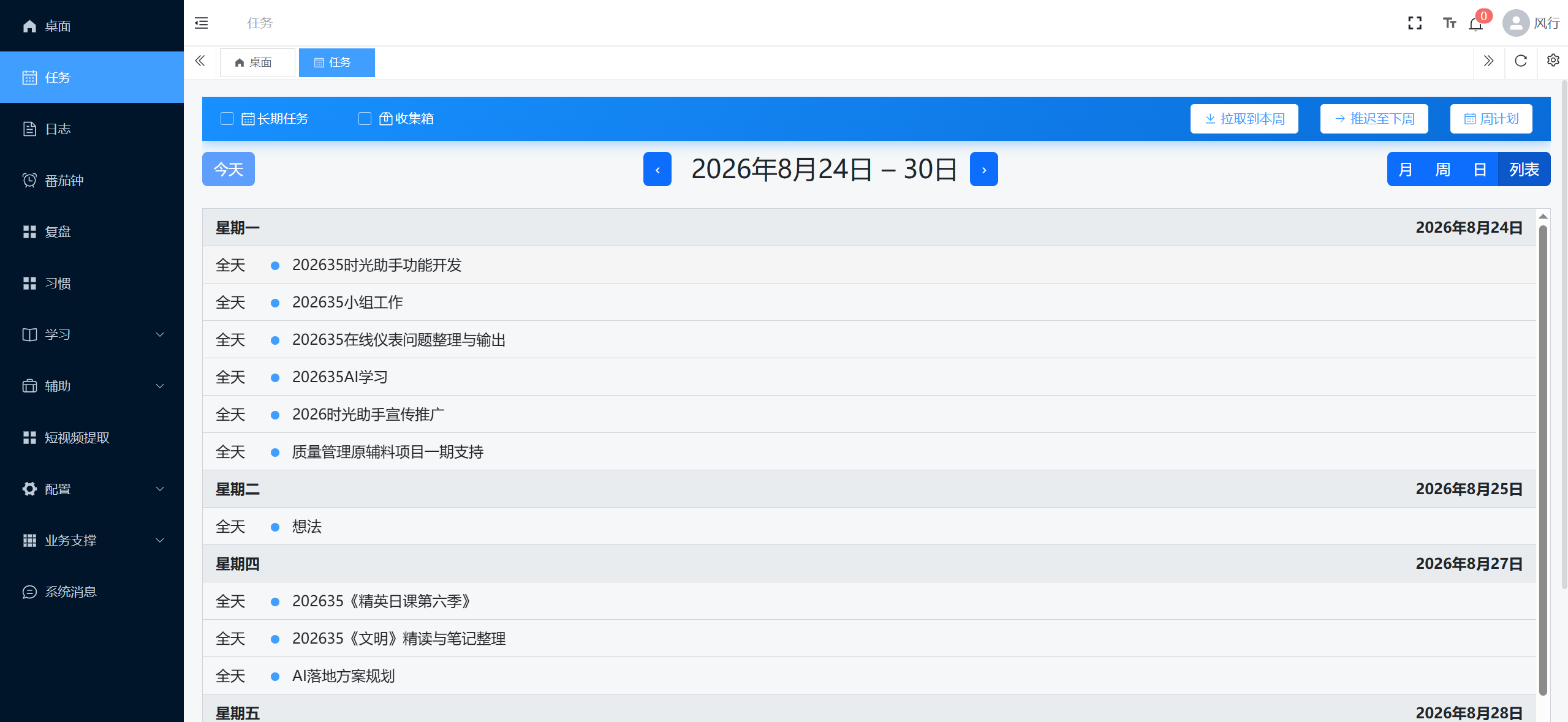The image size is (1568, 722).
Task: Click the 2026年8月25日 date header
Action: point(1469,489)
